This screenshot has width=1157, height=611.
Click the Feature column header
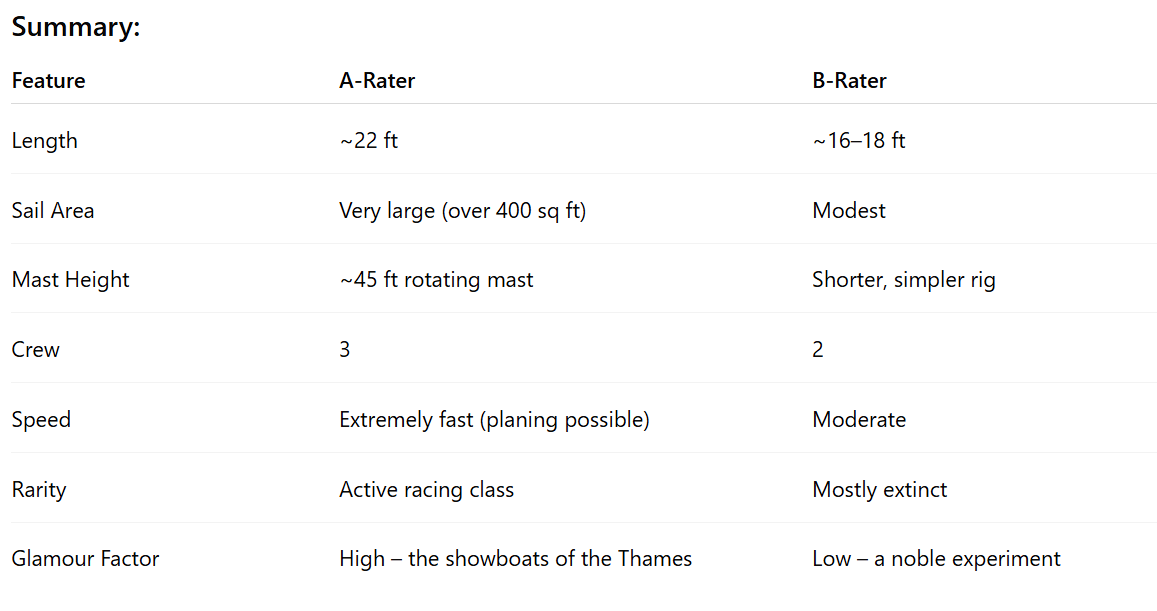[48, 81]
